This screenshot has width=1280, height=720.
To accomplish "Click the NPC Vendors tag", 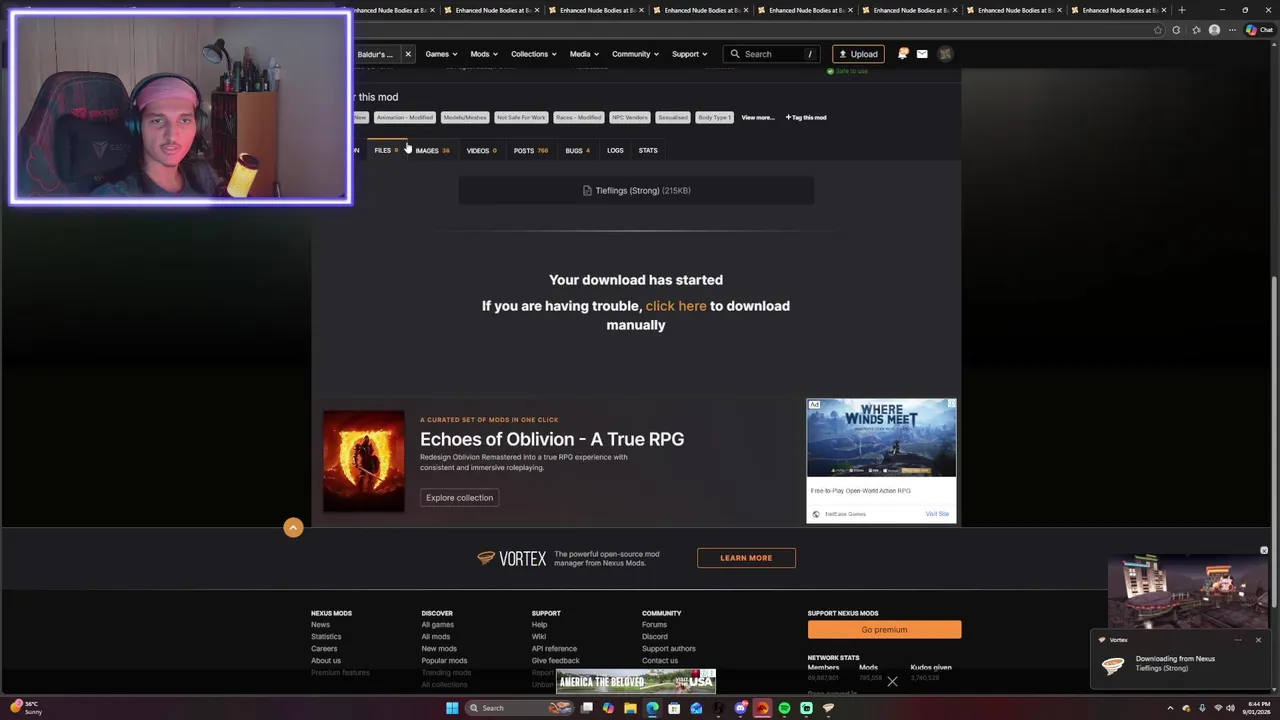I will [x=630, y=117].
